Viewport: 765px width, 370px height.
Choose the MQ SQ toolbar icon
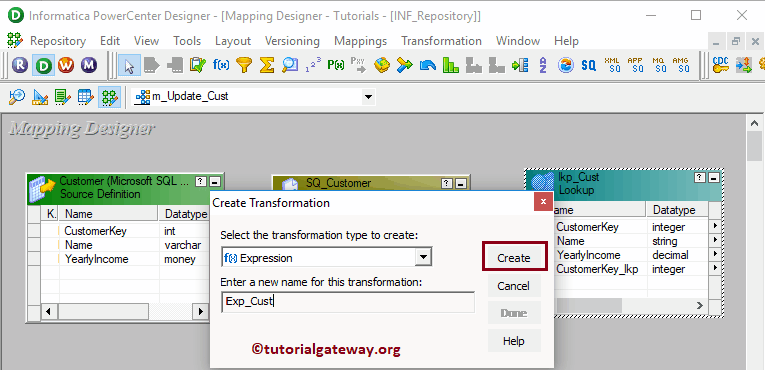pos(659,65)
